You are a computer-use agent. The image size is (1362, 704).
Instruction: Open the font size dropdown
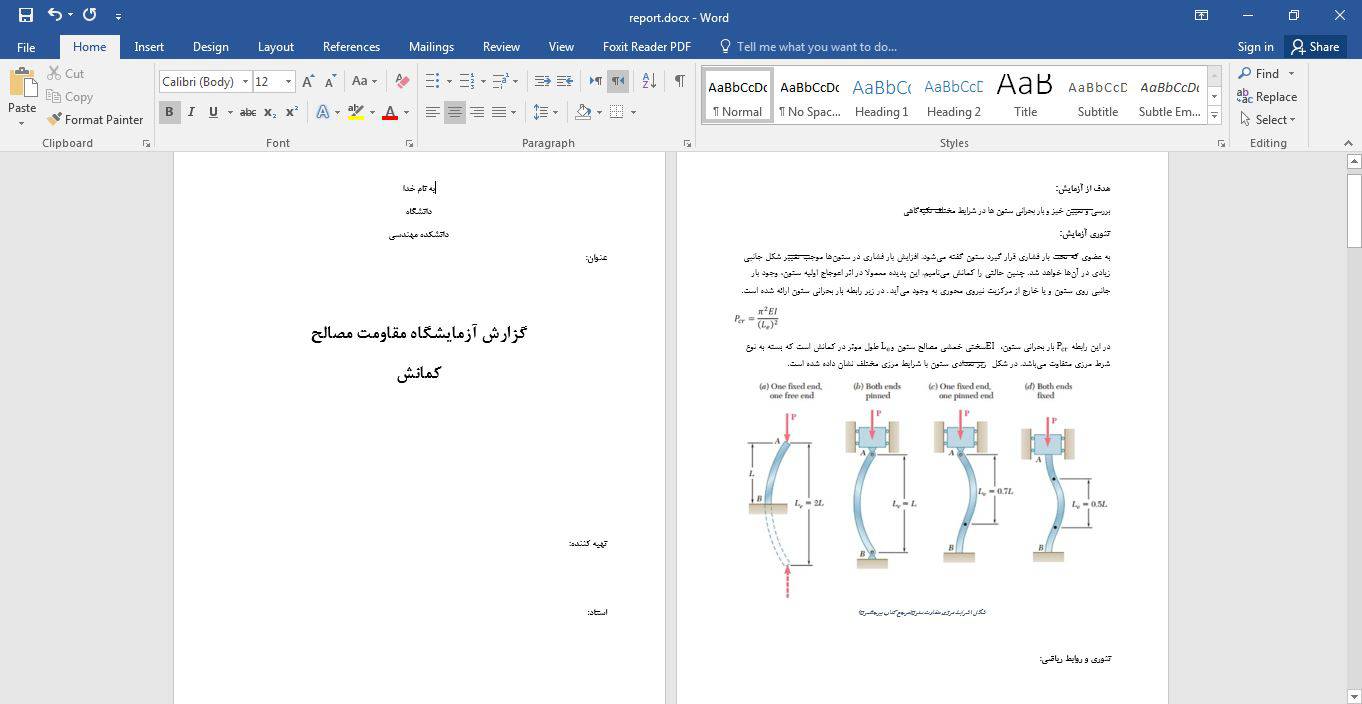289,82
